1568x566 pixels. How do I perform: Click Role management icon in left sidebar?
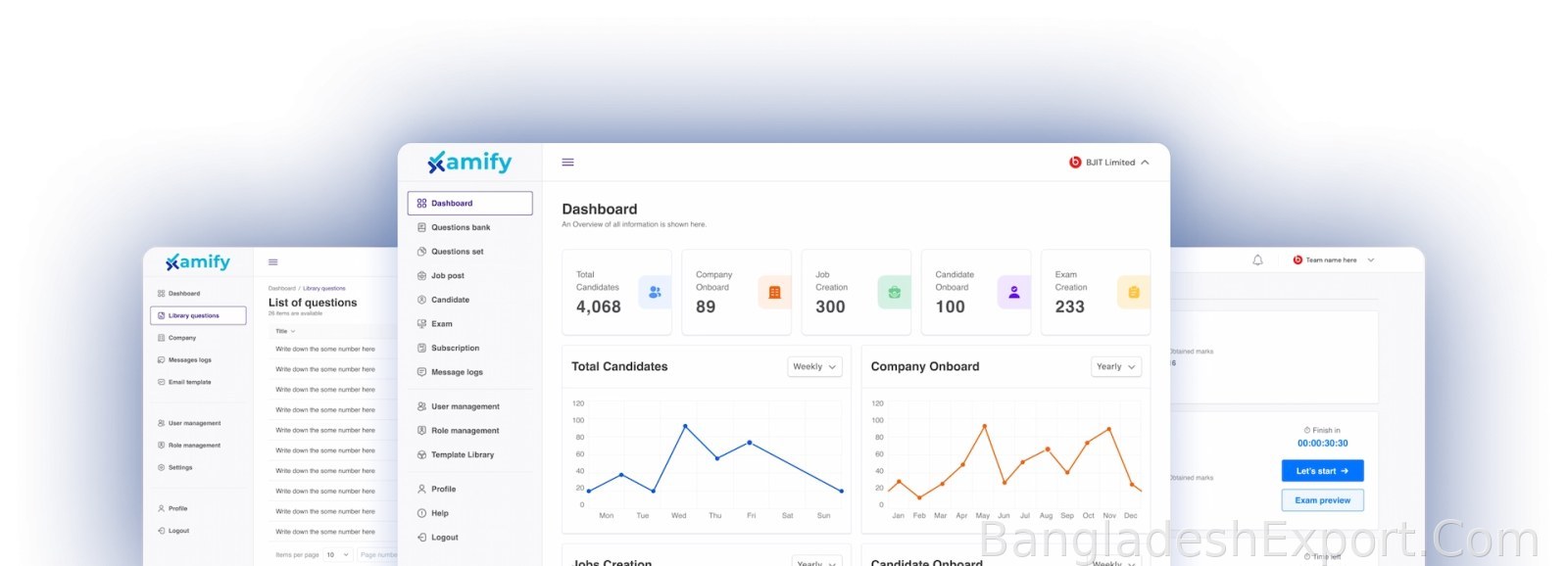pyautogui.click(x=161, y=445)
